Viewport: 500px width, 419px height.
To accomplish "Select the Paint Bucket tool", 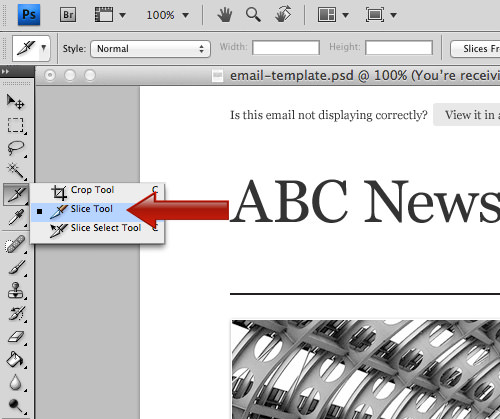I will 15,359.
